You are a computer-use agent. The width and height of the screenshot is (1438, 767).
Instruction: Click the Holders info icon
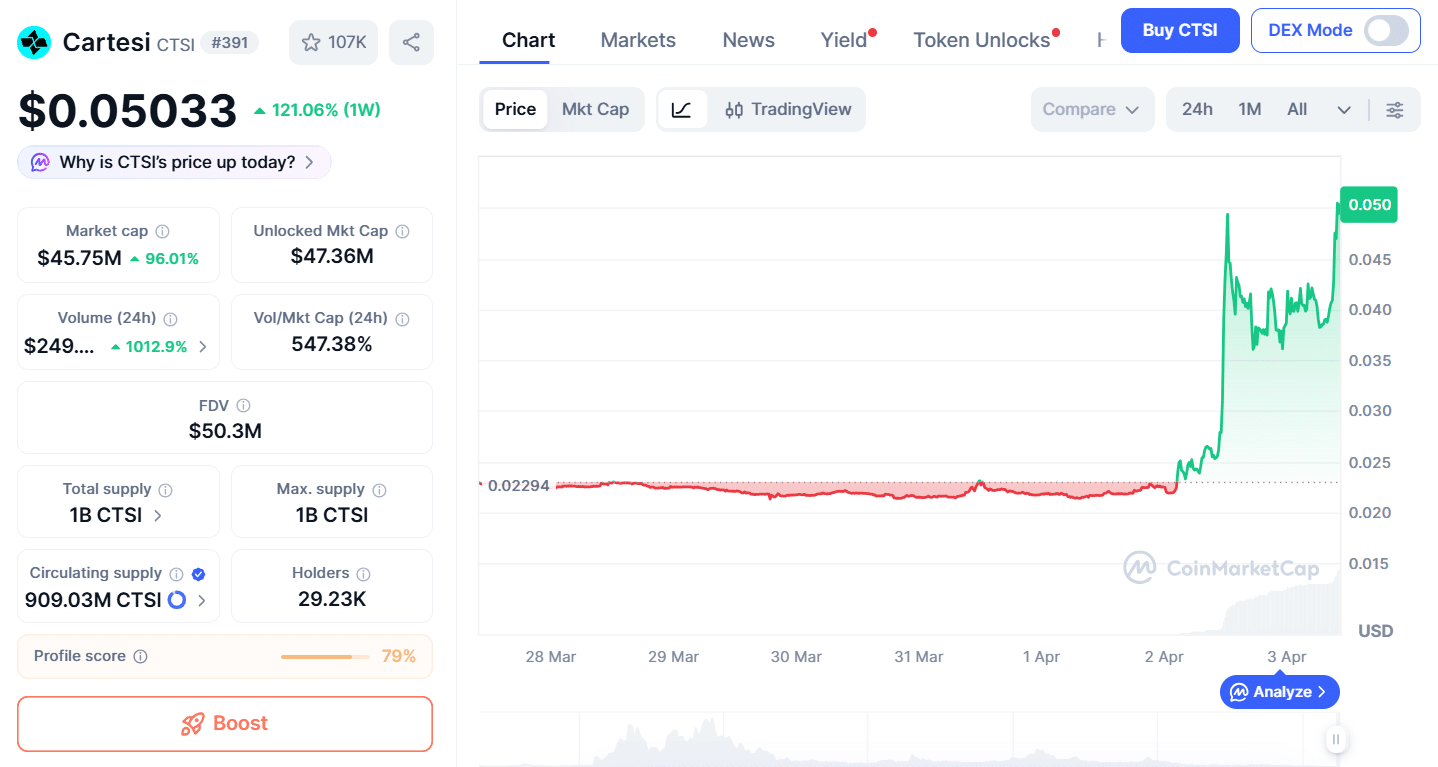(x=363, y=574)
